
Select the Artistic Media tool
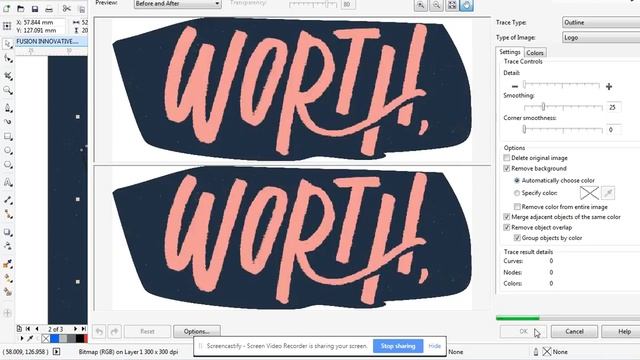7,122
